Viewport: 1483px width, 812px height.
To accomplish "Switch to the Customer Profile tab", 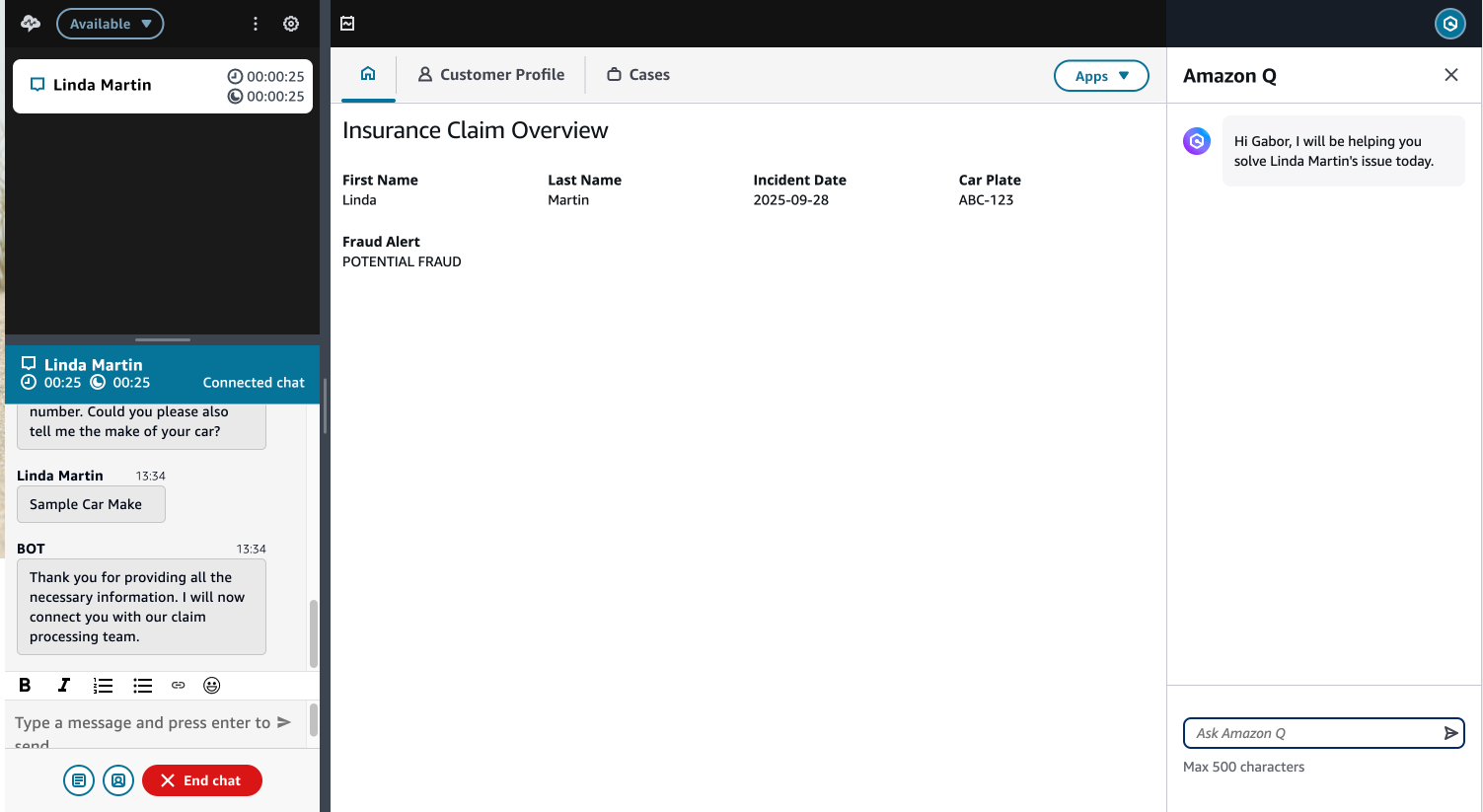I will click(x=491, y=74).
